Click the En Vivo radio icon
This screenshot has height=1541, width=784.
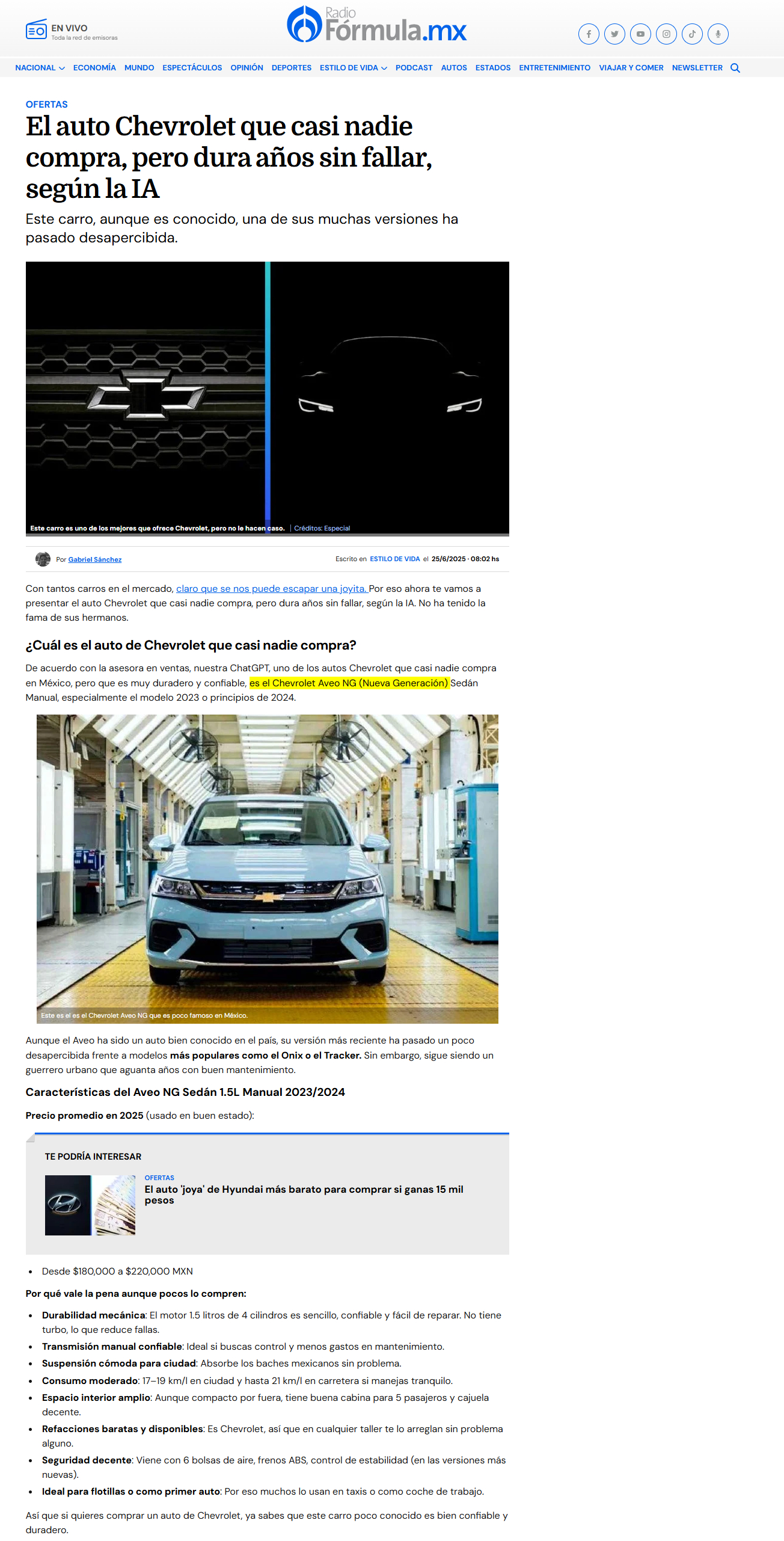tap(36, 29)
